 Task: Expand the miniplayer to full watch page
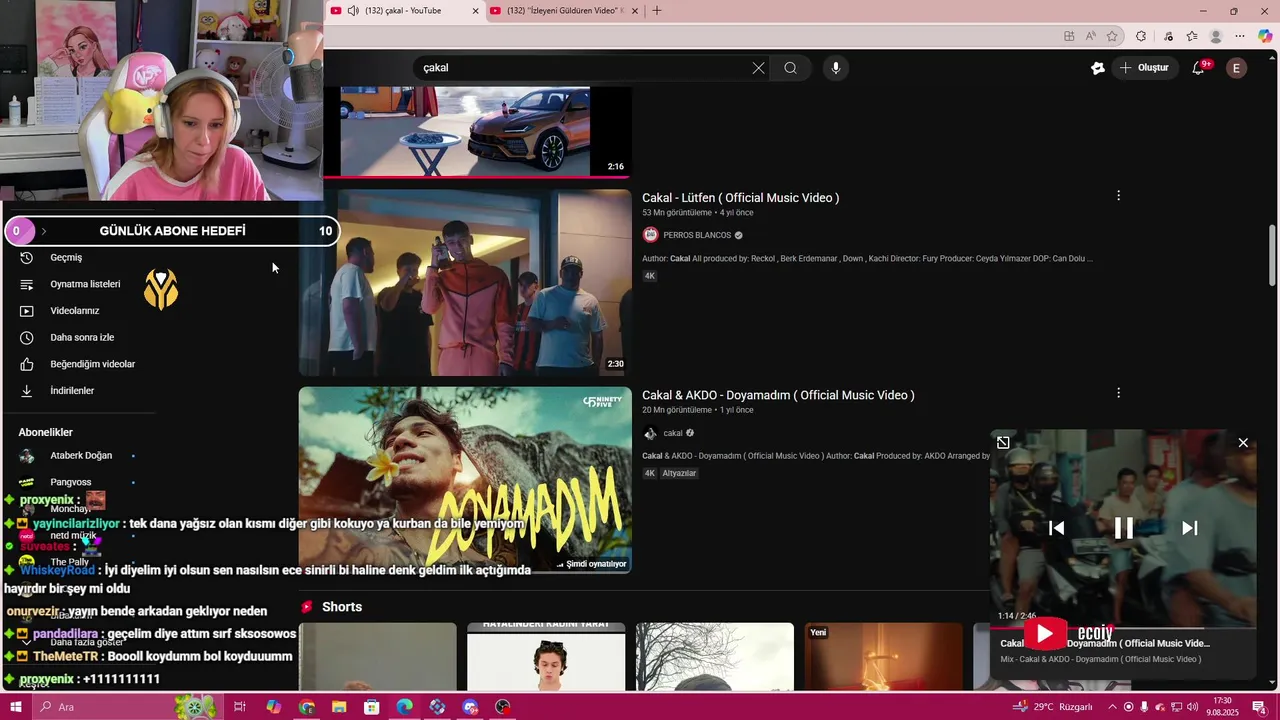[1003, 443]
